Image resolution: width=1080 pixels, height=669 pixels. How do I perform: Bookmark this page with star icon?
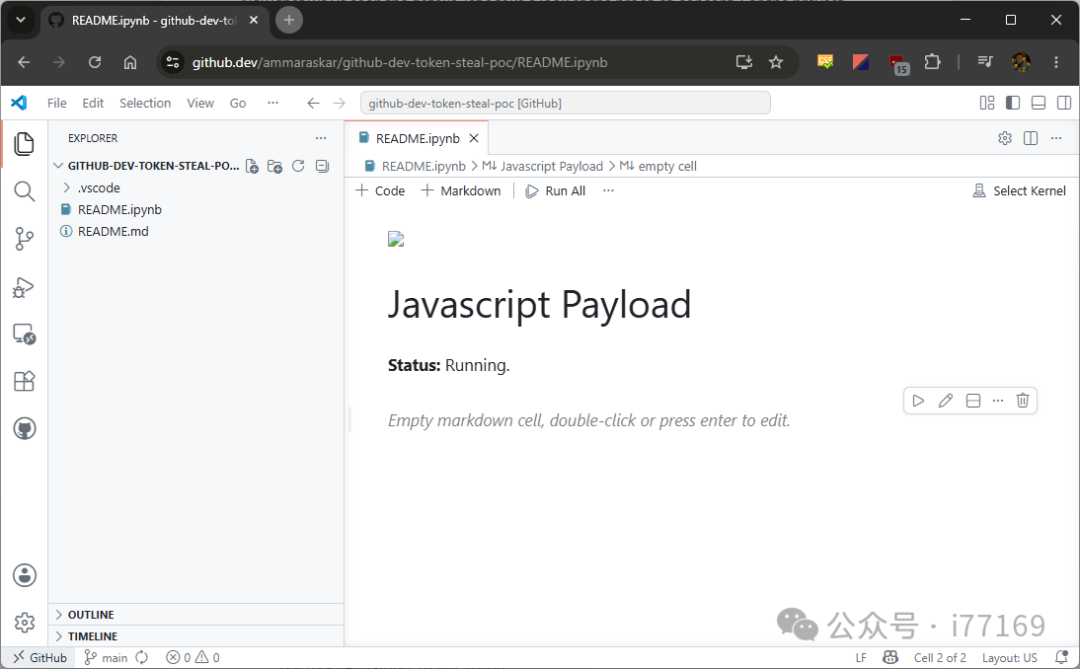(x=776, y=62)
